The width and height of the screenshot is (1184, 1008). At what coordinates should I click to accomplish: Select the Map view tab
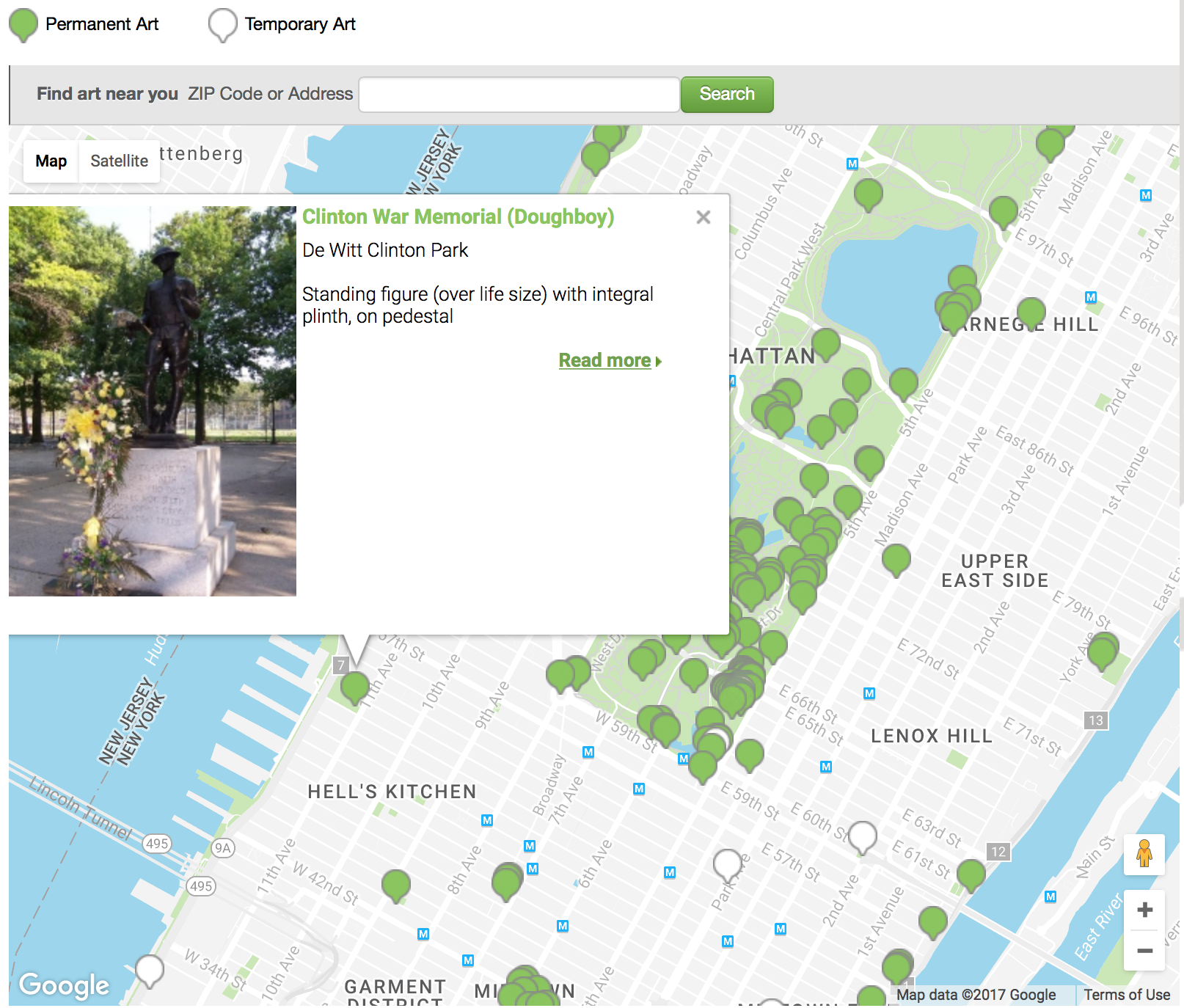[x=51, y=161]
